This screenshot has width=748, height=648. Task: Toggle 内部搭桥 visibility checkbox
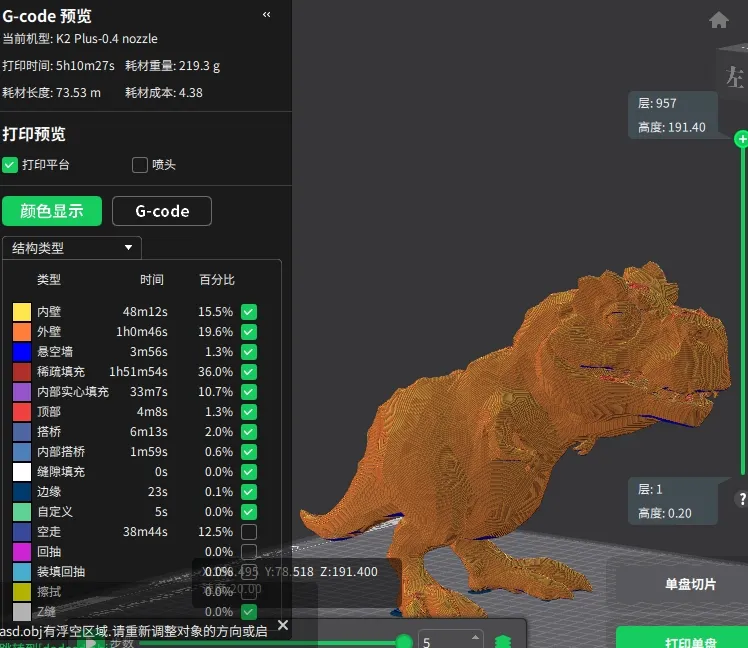tap(249, 452)
